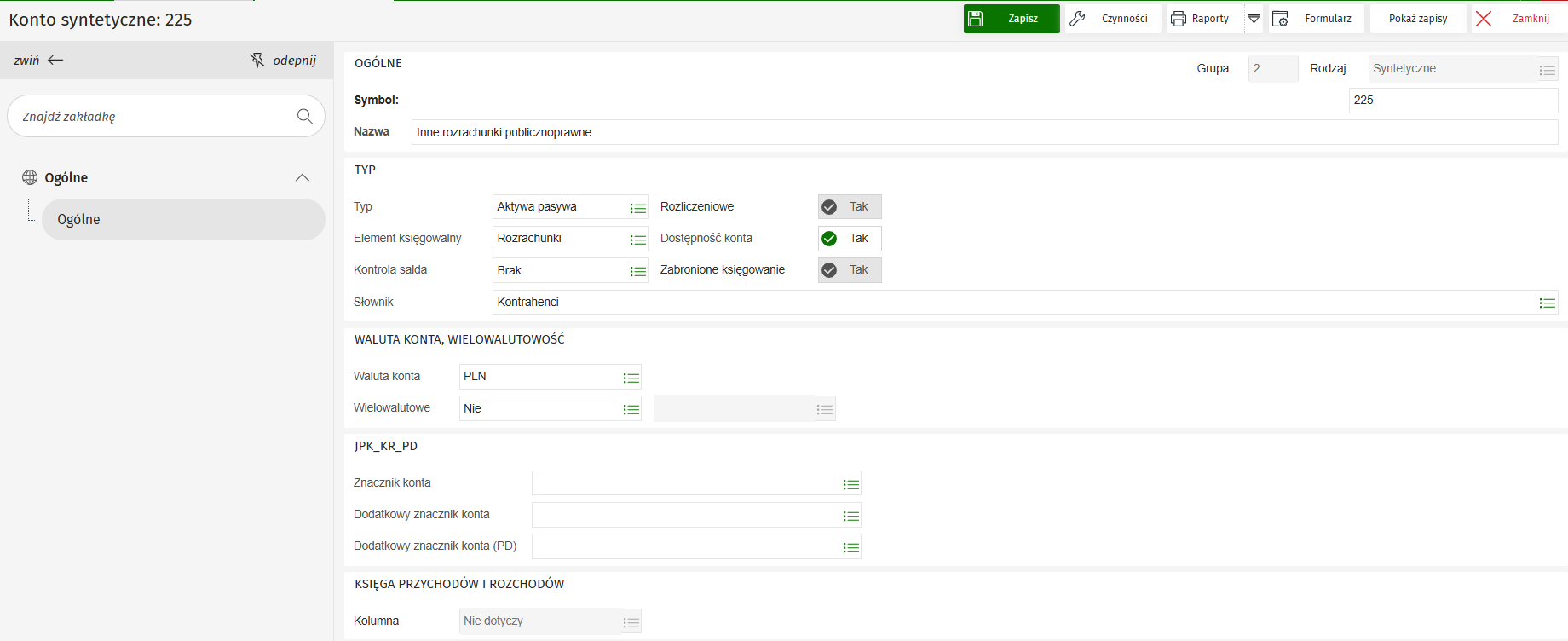Toggle the Rozliczeniowe Tak checkbox
Image resolution: width=1568 pixels, height=641 pixels.
pos(829,207)
